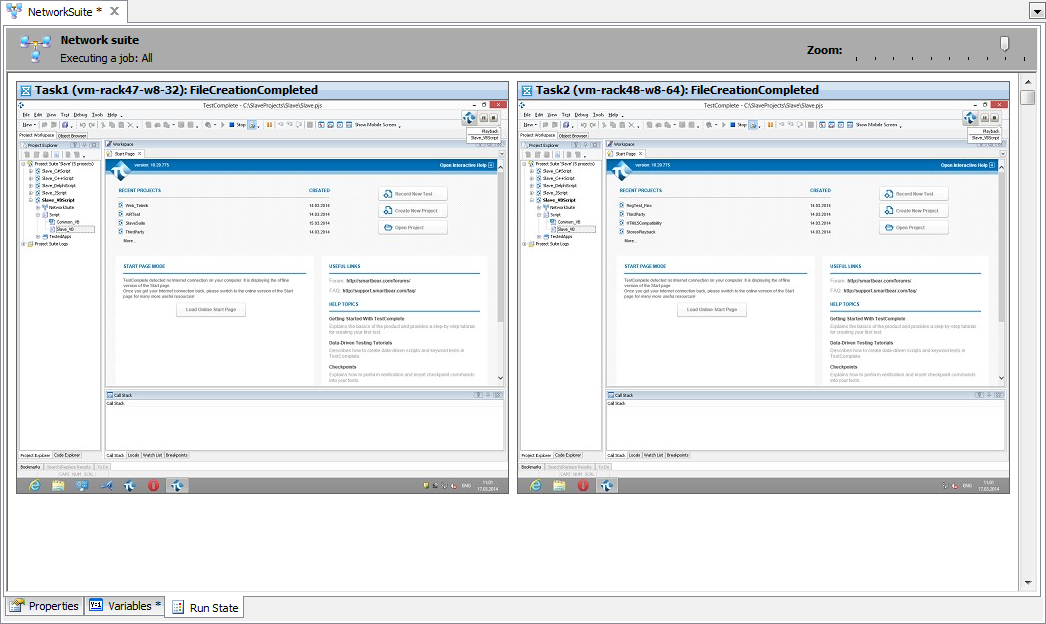In Task1 screen, open the Tools menu
The image size is (1046, 624).
tap(97, 115)
